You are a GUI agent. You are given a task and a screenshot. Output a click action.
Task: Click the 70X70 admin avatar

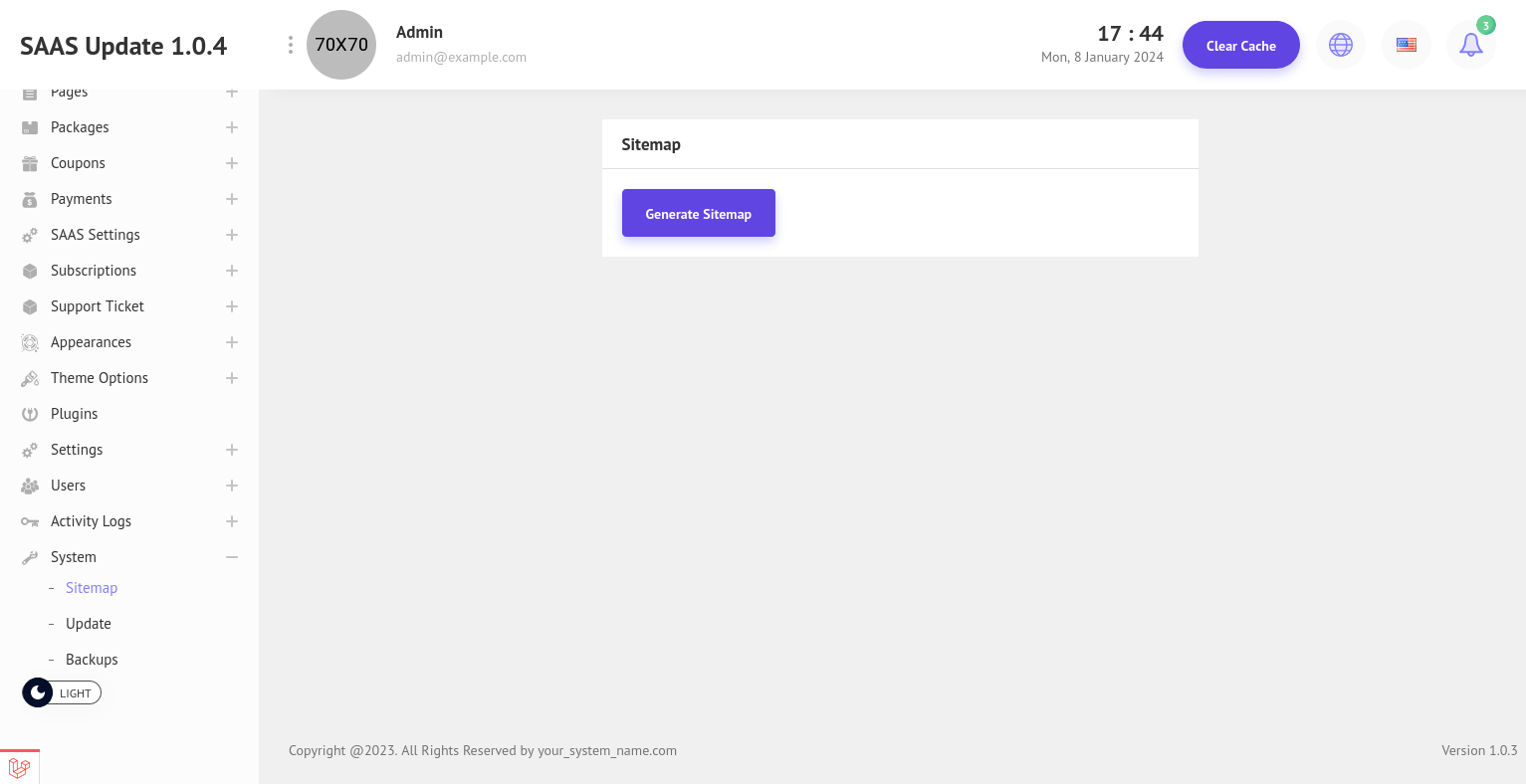(341, 45)
